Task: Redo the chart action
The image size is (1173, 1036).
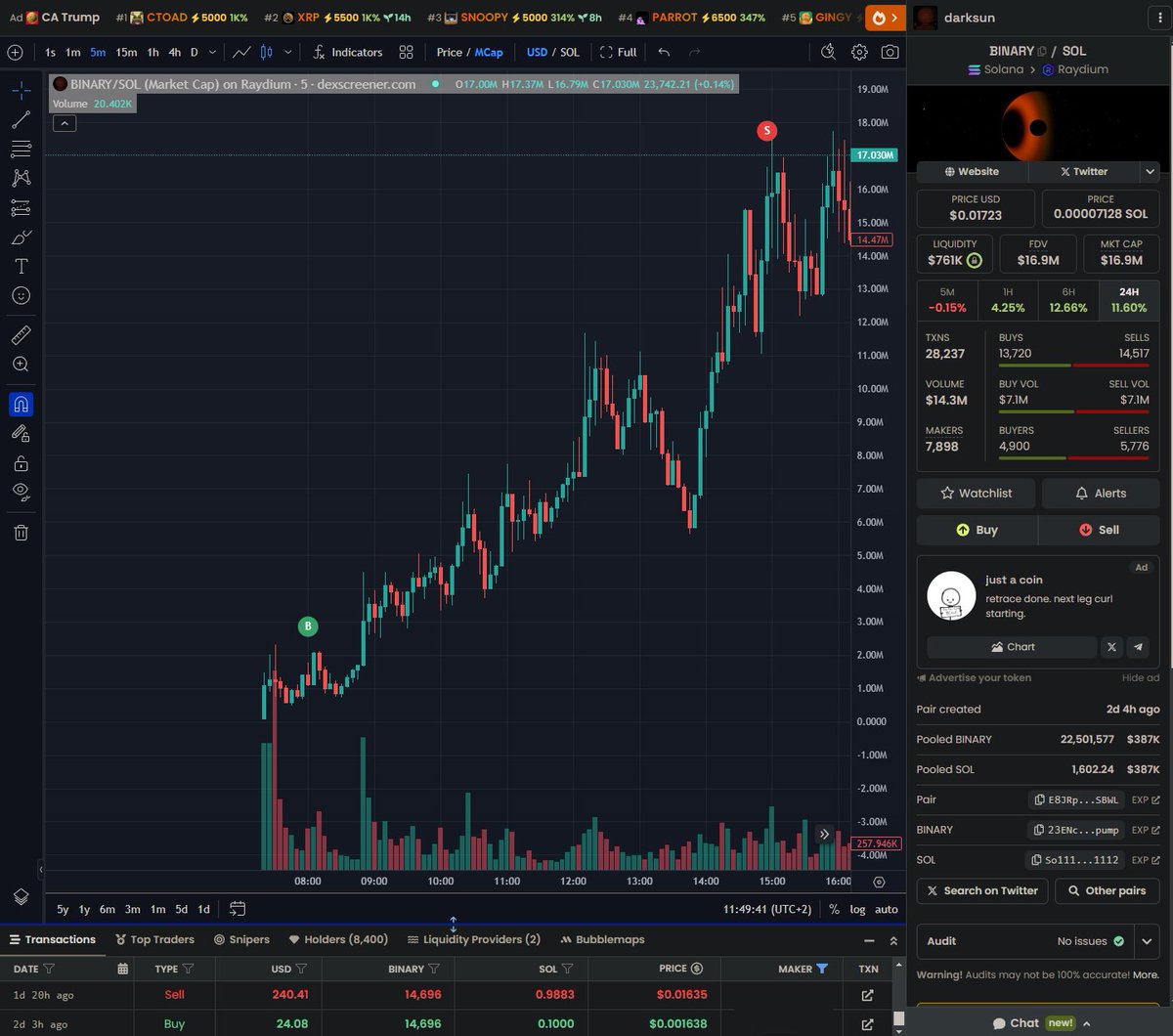Action: [695, 52]
